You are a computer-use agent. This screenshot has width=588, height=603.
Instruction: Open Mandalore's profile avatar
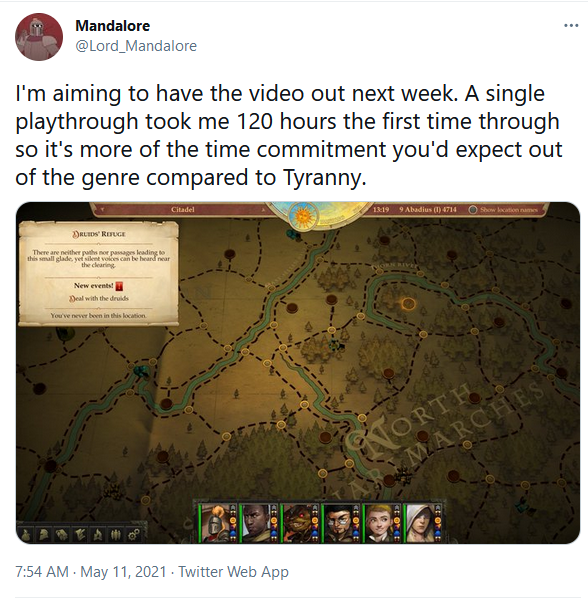pos(39,37)
